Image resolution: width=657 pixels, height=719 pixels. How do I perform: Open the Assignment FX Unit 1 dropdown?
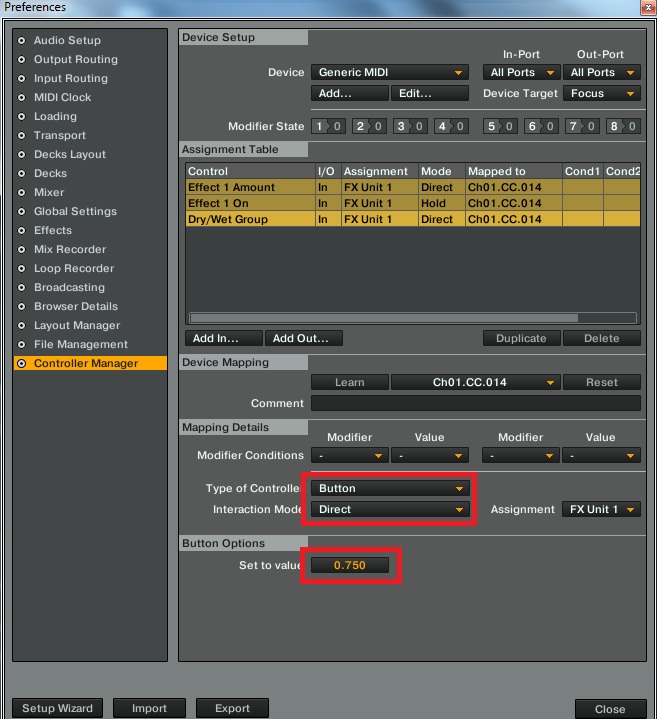(602, 509)
